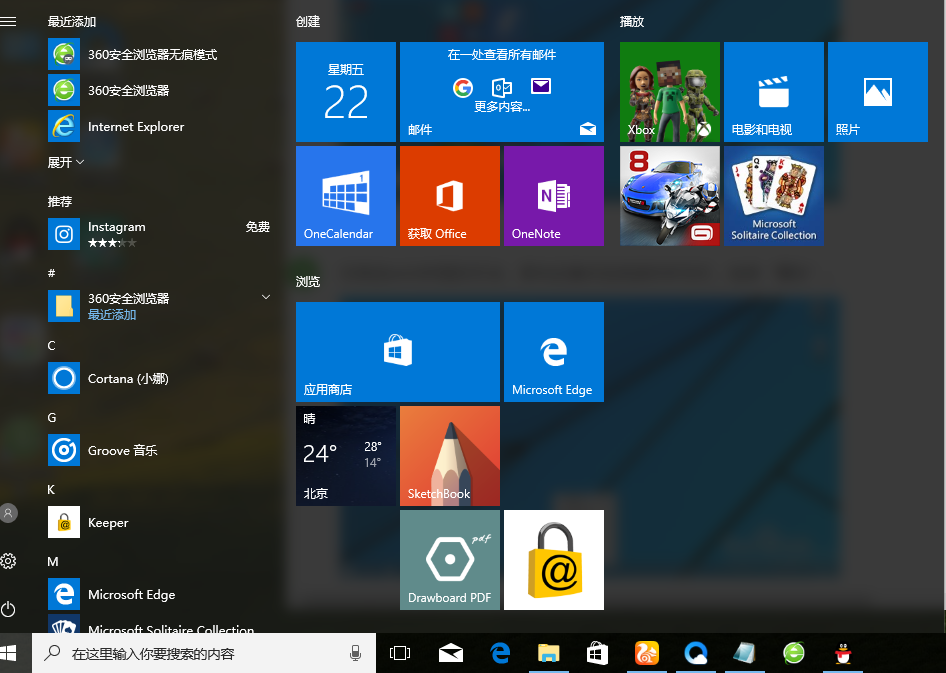Open the hamburger menu at top left

(x=9, y=20)
